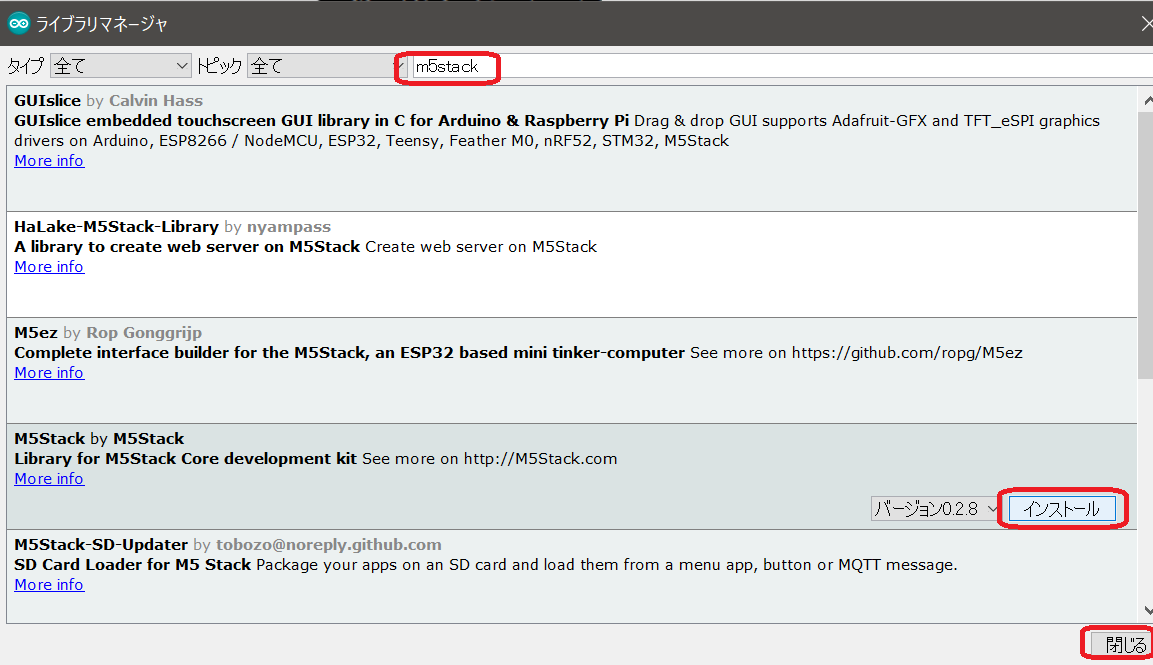Viewport: 1153px width, 665px height.
Task: Open More info for GUIslice library
Action: click(49, 161)
